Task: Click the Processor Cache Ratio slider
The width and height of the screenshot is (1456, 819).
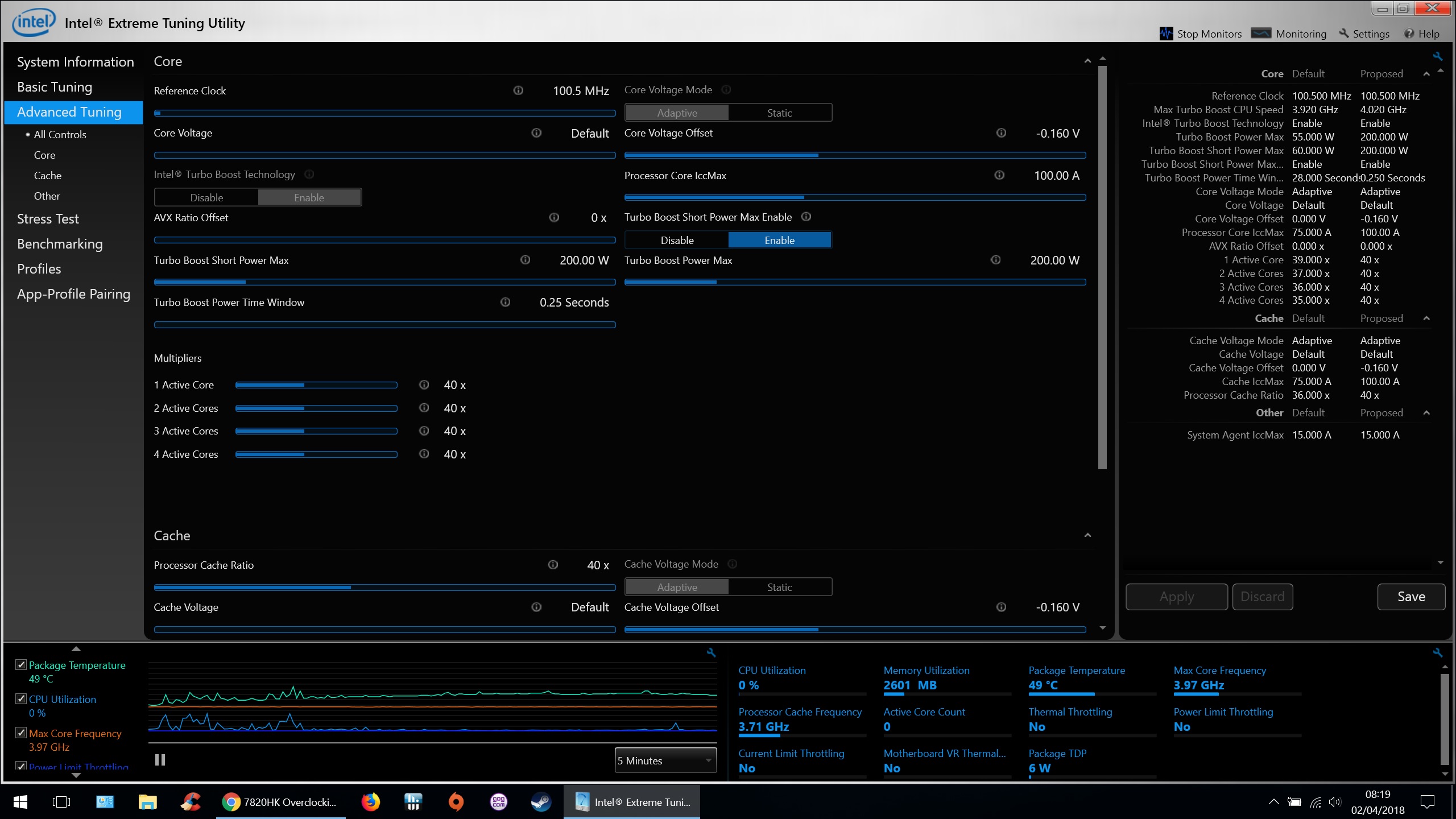Action: click(384, 587)
